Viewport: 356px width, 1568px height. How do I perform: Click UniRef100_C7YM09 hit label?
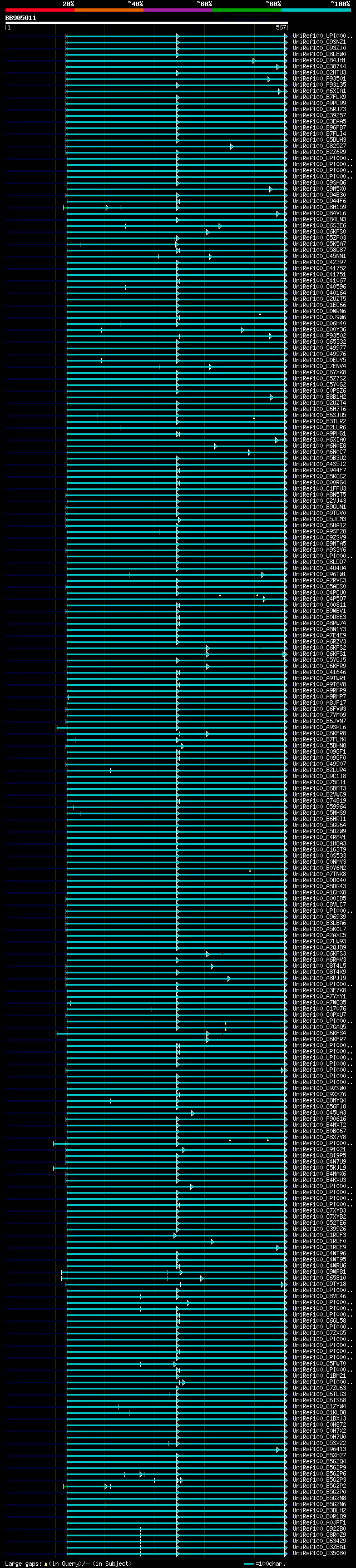pos(319,715)
